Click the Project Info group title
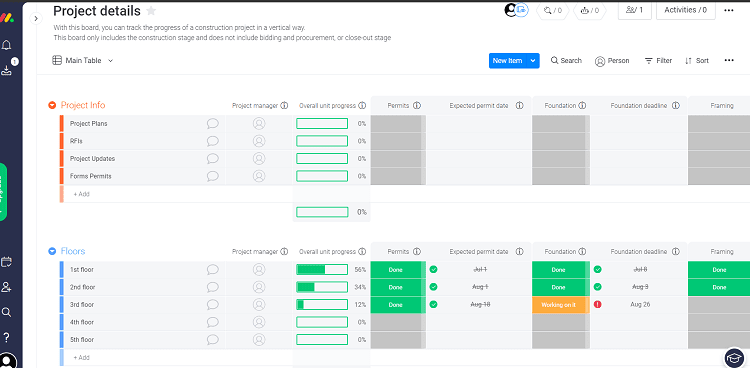The height and width of the screenshot is (368, 750). click(83, 105)
